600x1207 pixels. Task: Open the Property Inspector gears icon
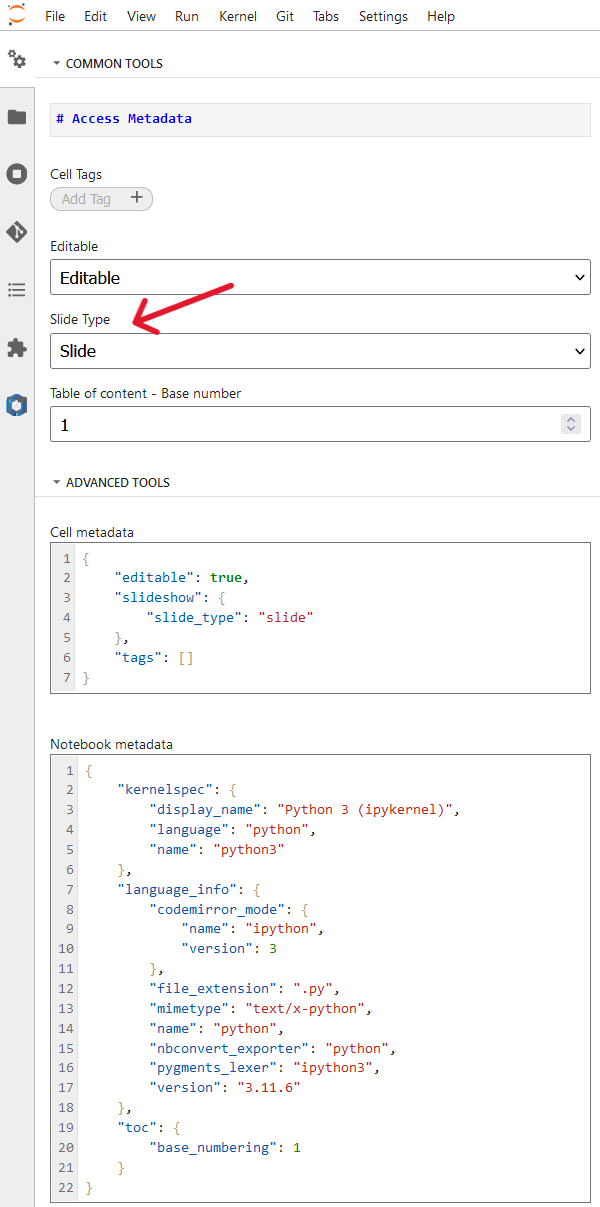coord(16,60)
